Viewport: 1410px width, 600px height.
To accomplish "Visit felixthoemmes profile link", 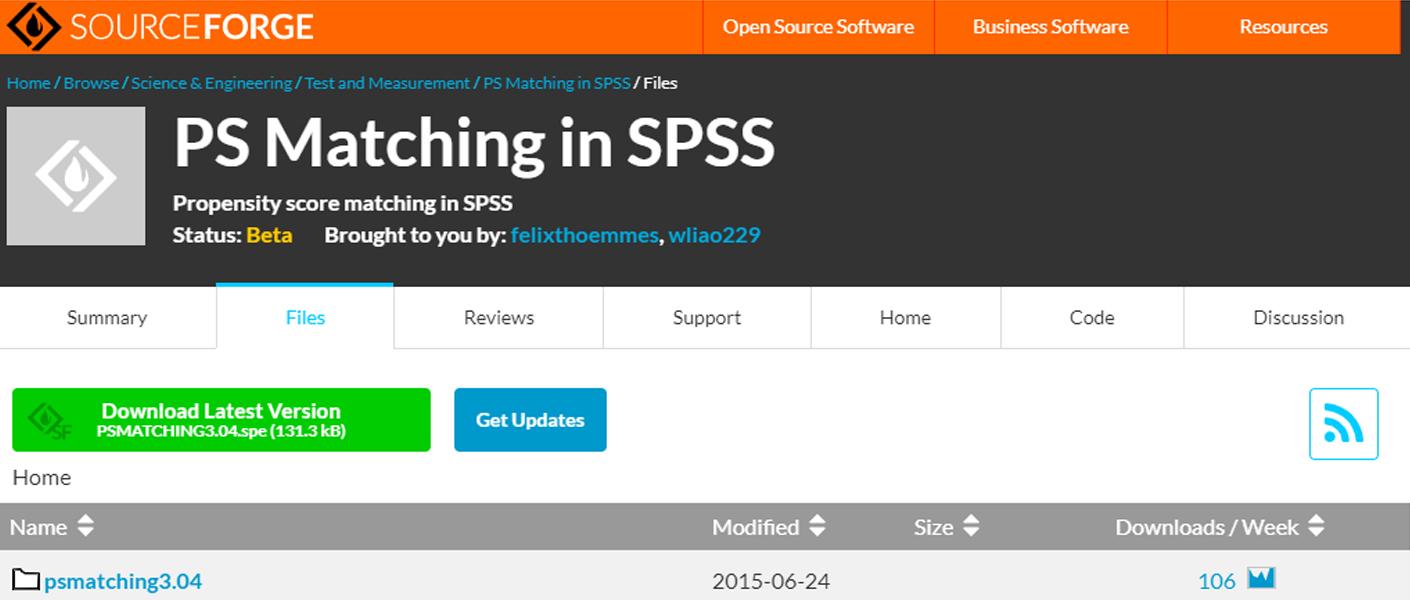I will coord(584,236).
